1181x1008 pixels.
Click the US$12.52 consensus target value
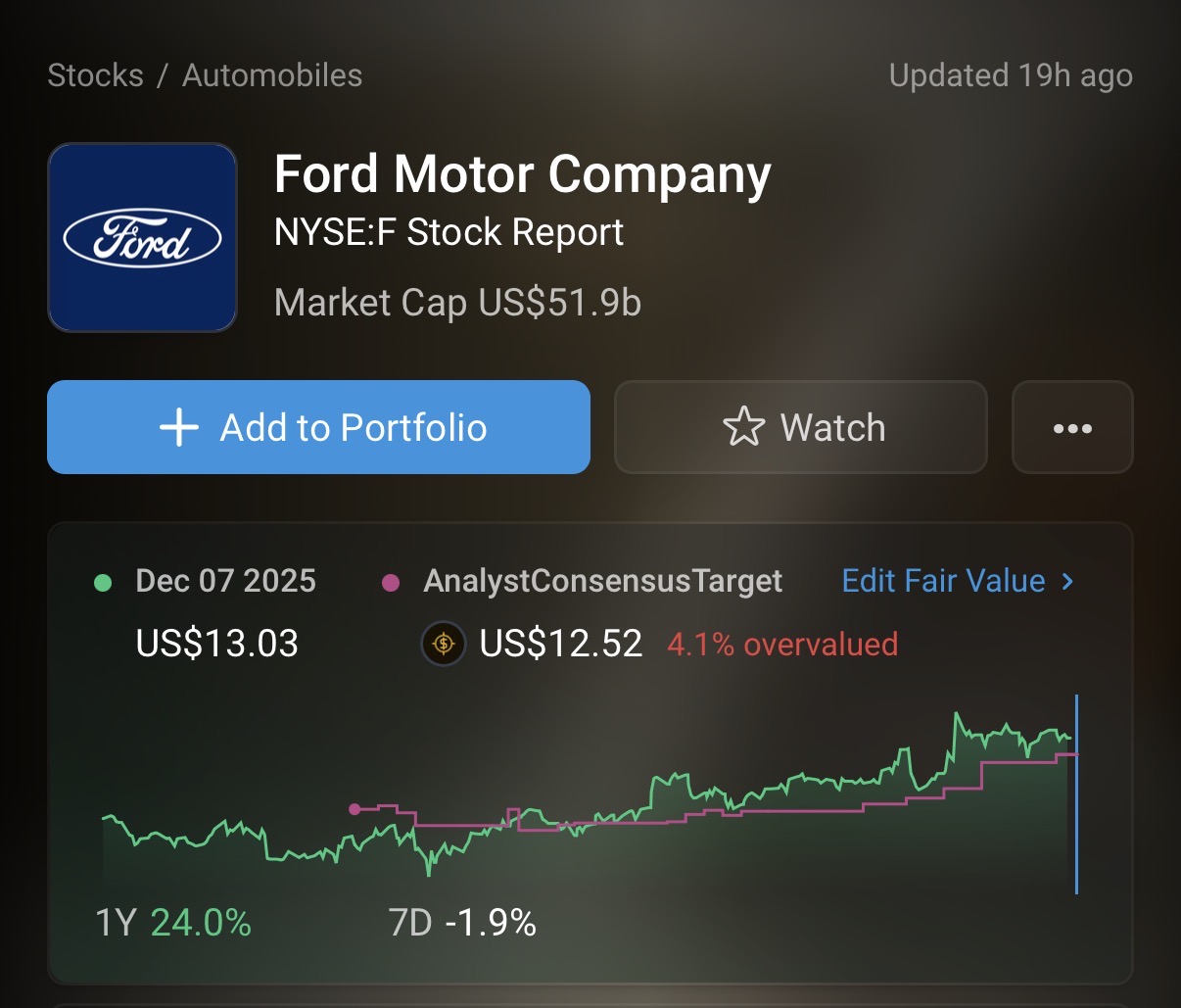tap(561, 644)
